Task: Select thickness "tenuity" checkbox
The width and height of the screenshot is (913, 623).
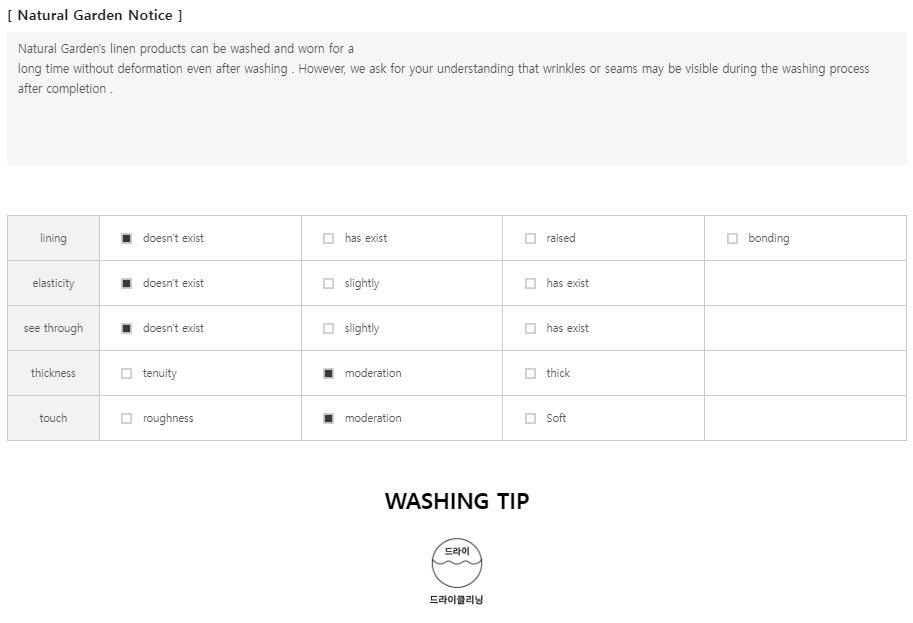Action: [x=126, y=374]
